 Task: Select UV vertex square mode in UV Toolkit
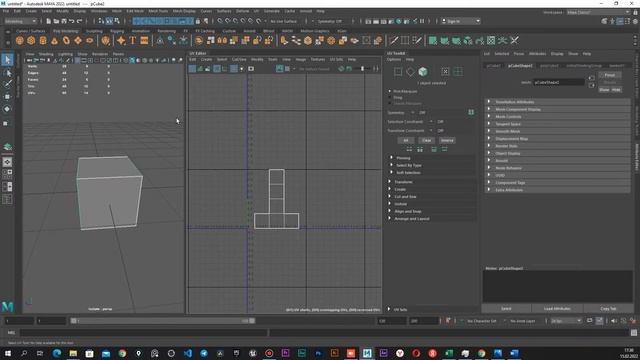coord(398,72)
